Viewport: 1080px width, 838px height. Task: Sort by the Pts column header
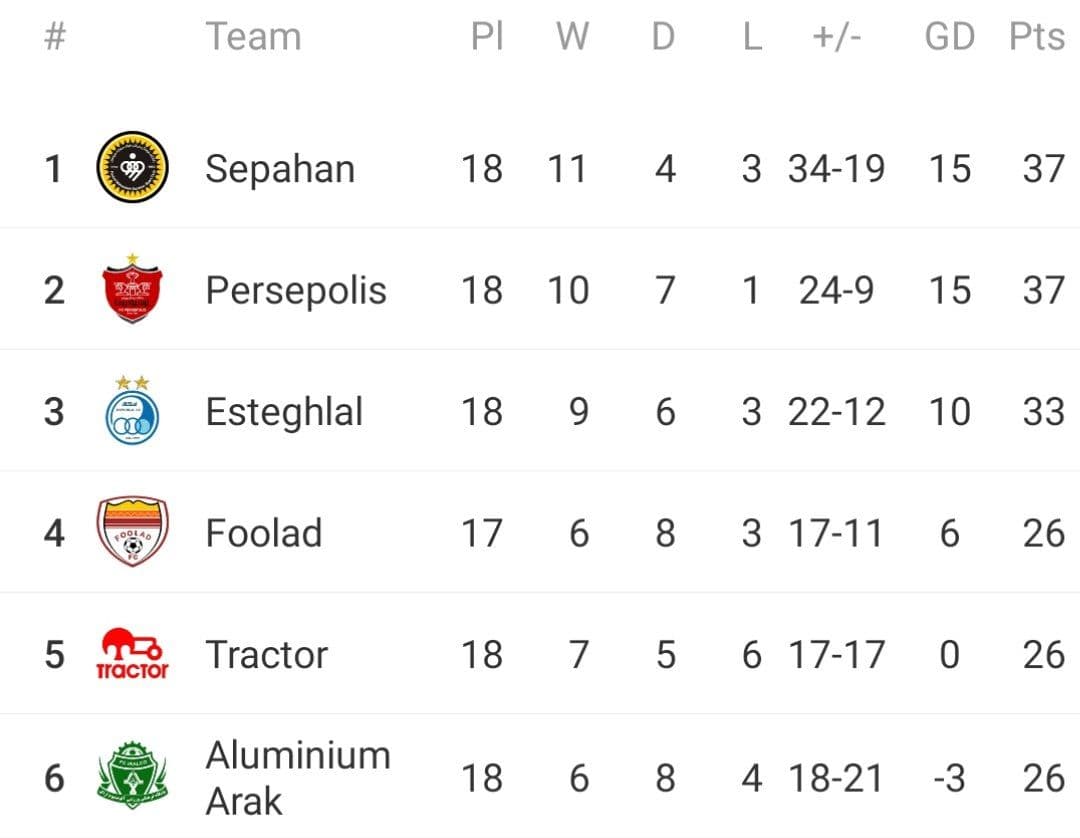(x=1037, y=37)
